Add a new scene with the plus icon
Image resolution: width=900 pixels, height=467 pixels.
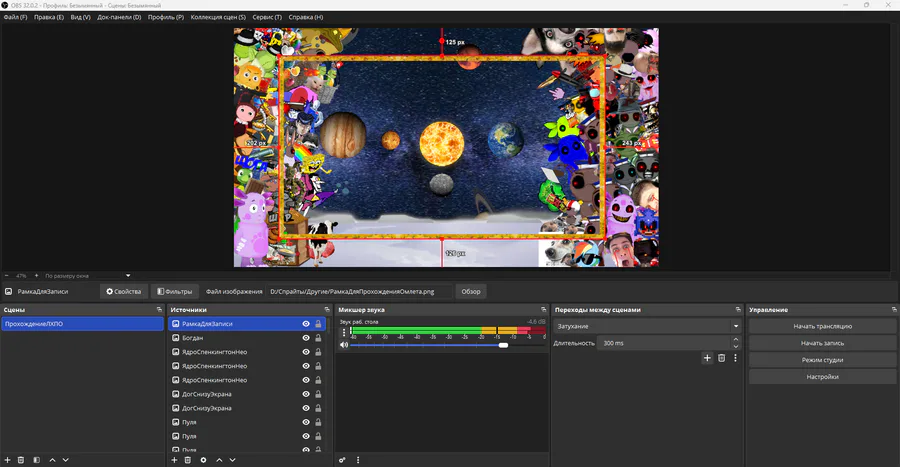7,460
